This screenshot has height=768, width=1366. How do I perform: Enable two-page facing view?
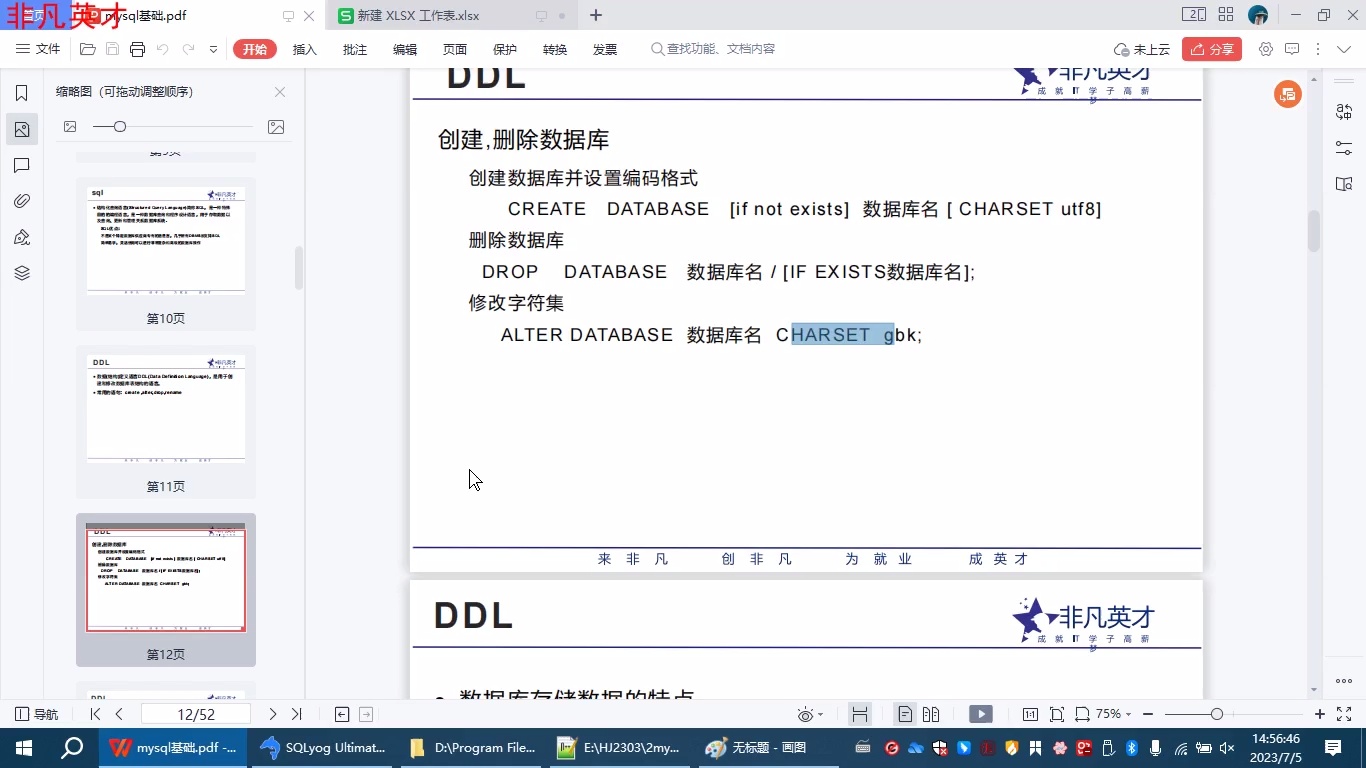click(930, 714)
